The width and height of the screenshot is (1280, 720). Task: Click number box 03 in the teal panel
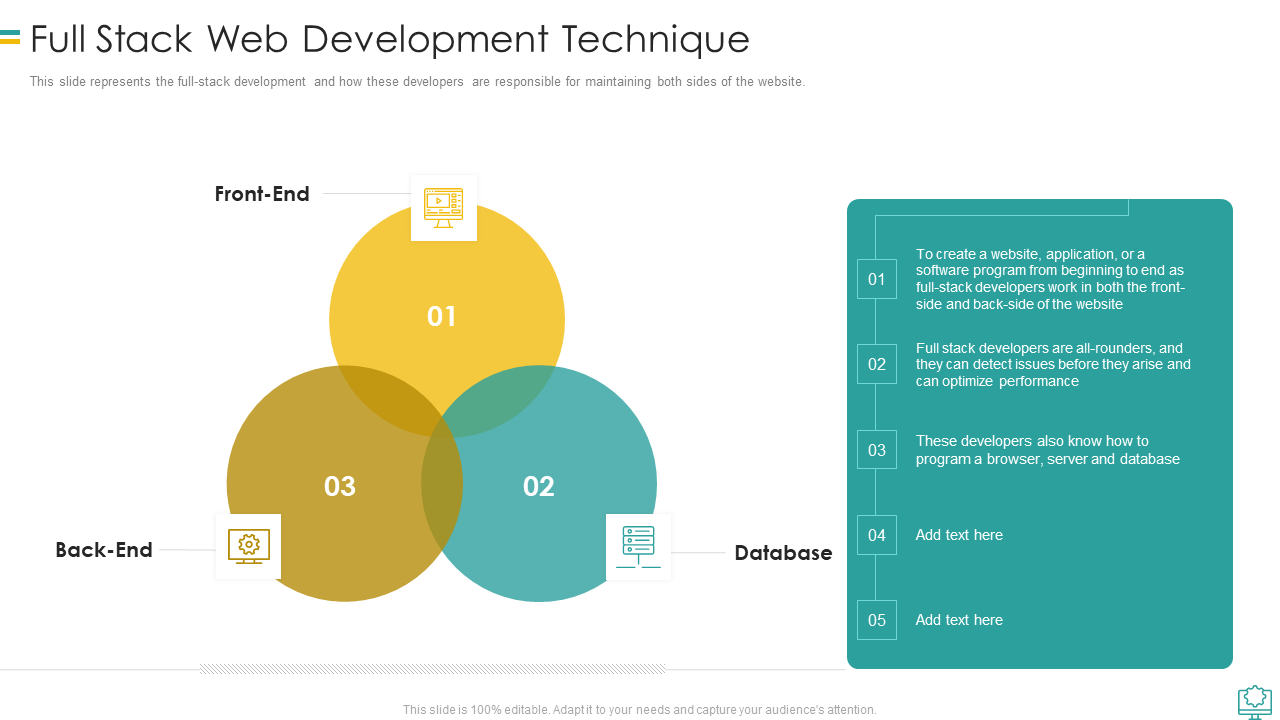click(877, 450)
